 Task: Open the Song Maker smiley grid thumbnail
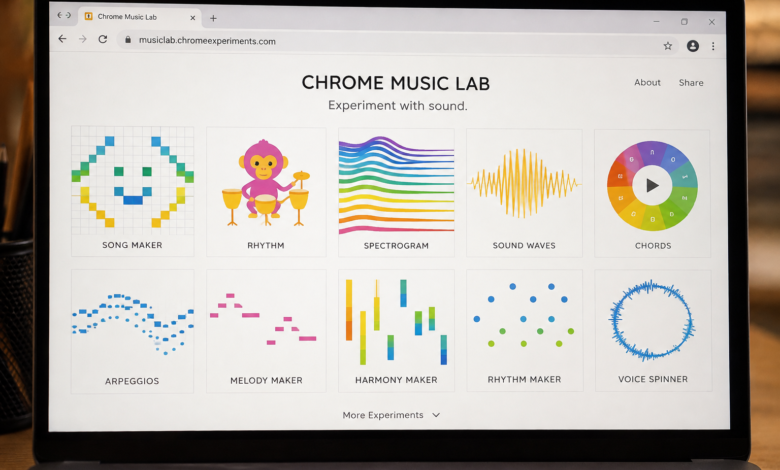tap(132, 181)
